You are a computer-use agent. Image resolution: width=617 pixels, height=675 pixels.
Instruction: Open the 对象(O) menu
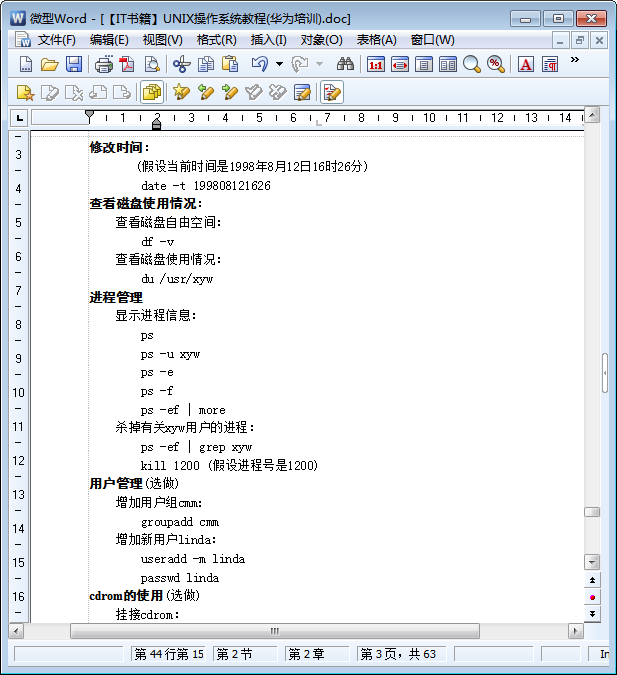tap(322, 40)
